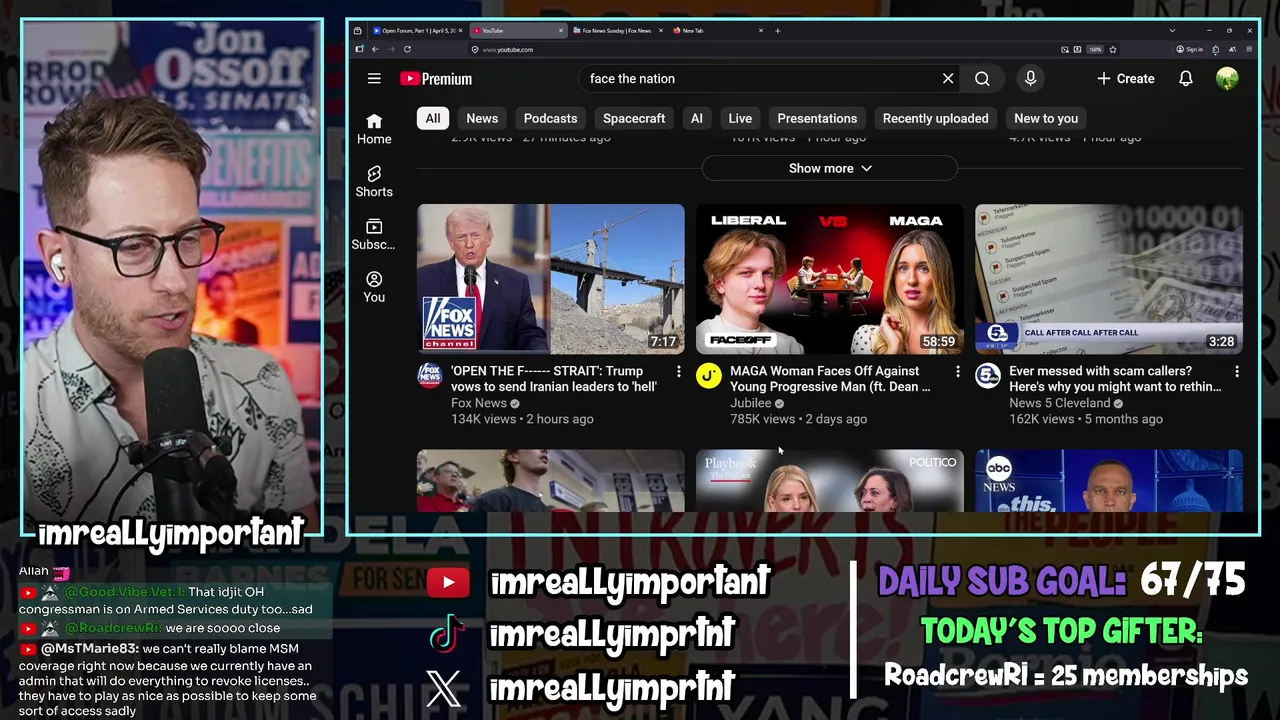1280x720 pixels.
Task: Reset the 160% zoom level badge
Action: pos(1095,49)
